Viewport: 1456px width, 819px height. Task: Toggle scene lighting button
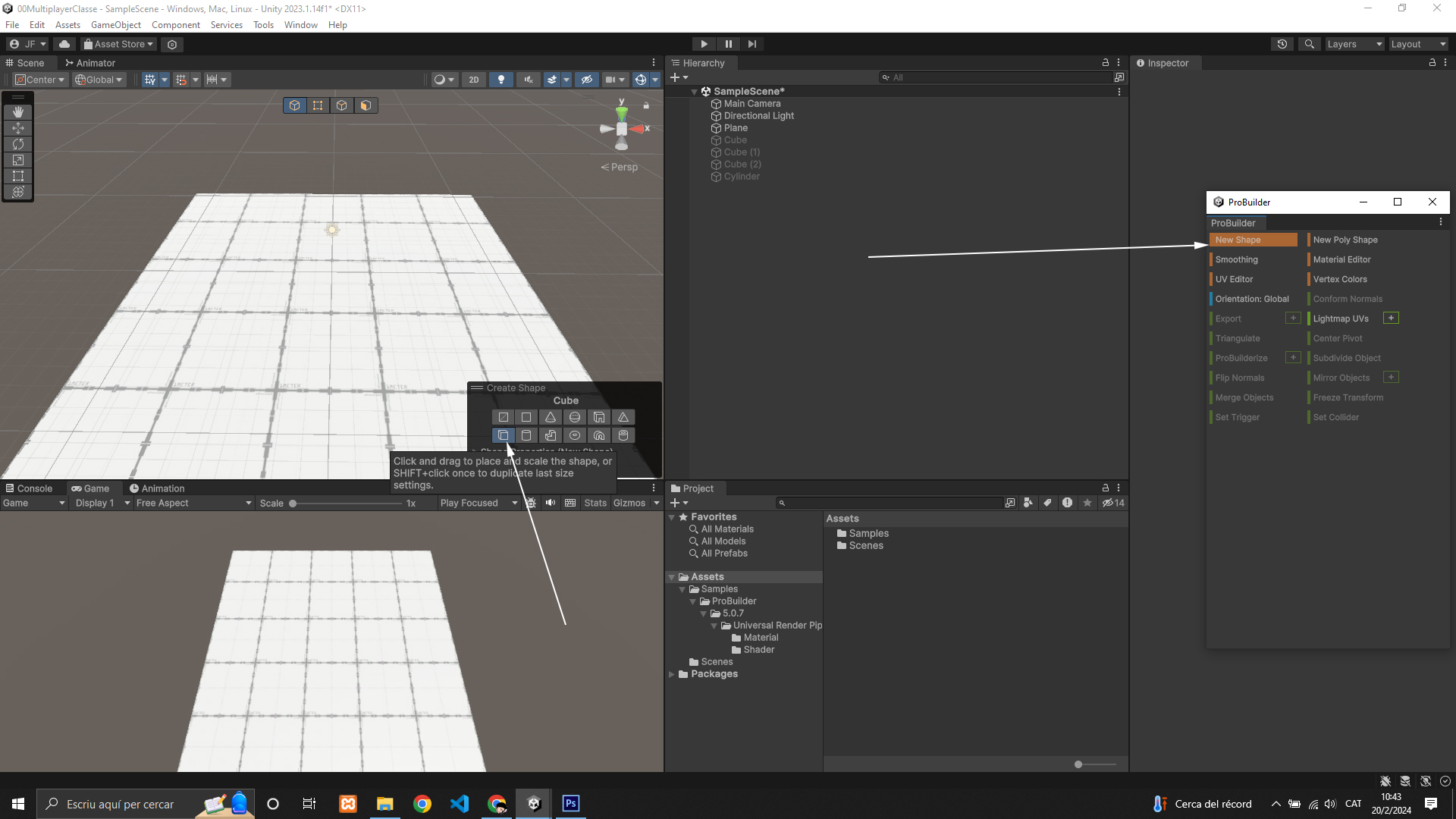(x=500, y=80)
